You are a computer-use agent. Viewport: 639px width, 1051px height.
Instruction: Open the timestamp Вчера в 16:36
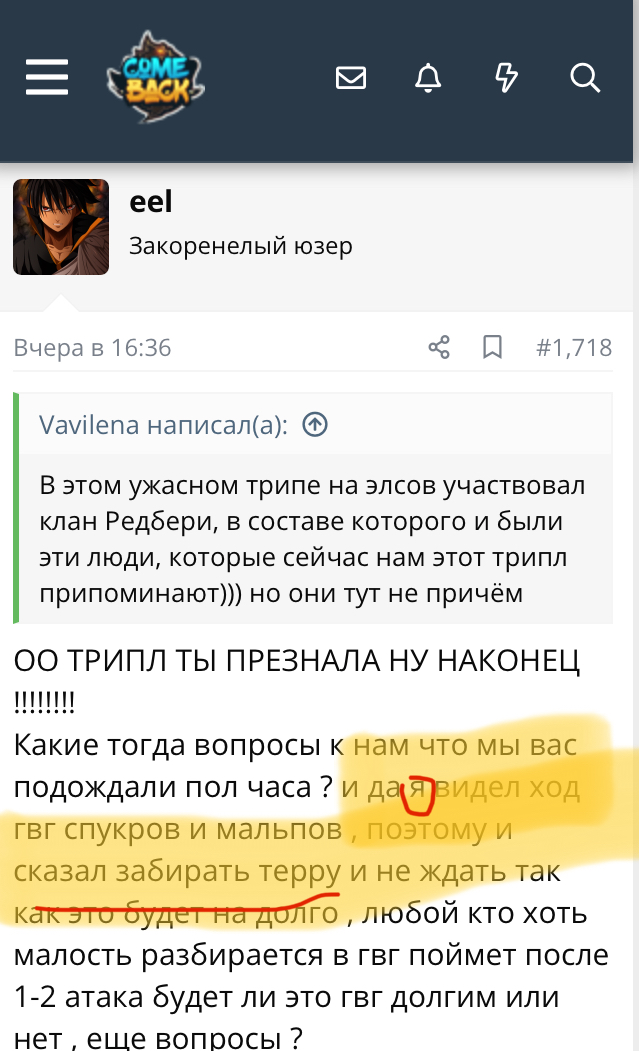(x=93, y=347)
